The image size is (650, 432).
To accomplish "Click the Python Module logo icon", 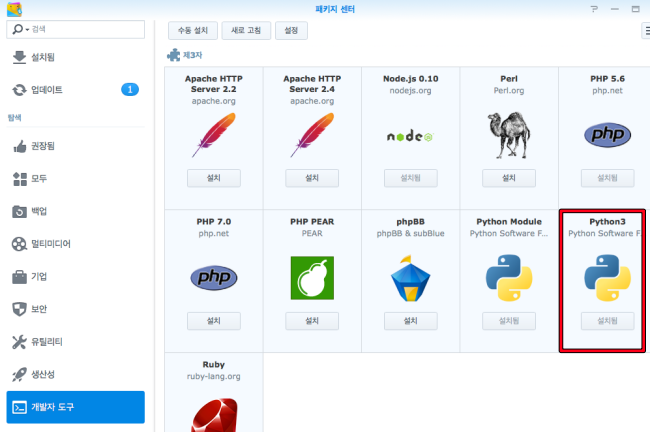I will click(x=509, y=278).
